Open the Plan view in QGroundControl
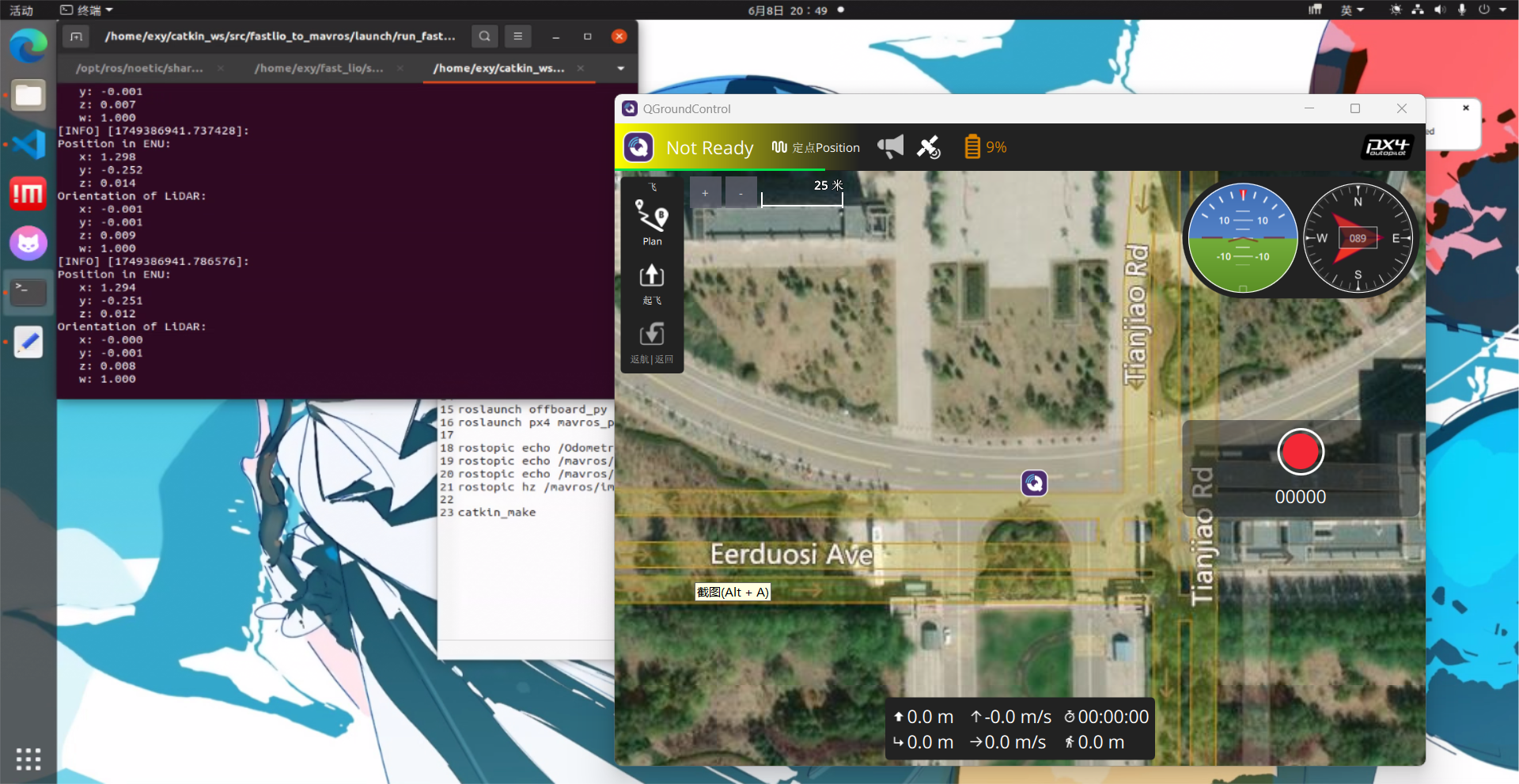 point(652,222)
